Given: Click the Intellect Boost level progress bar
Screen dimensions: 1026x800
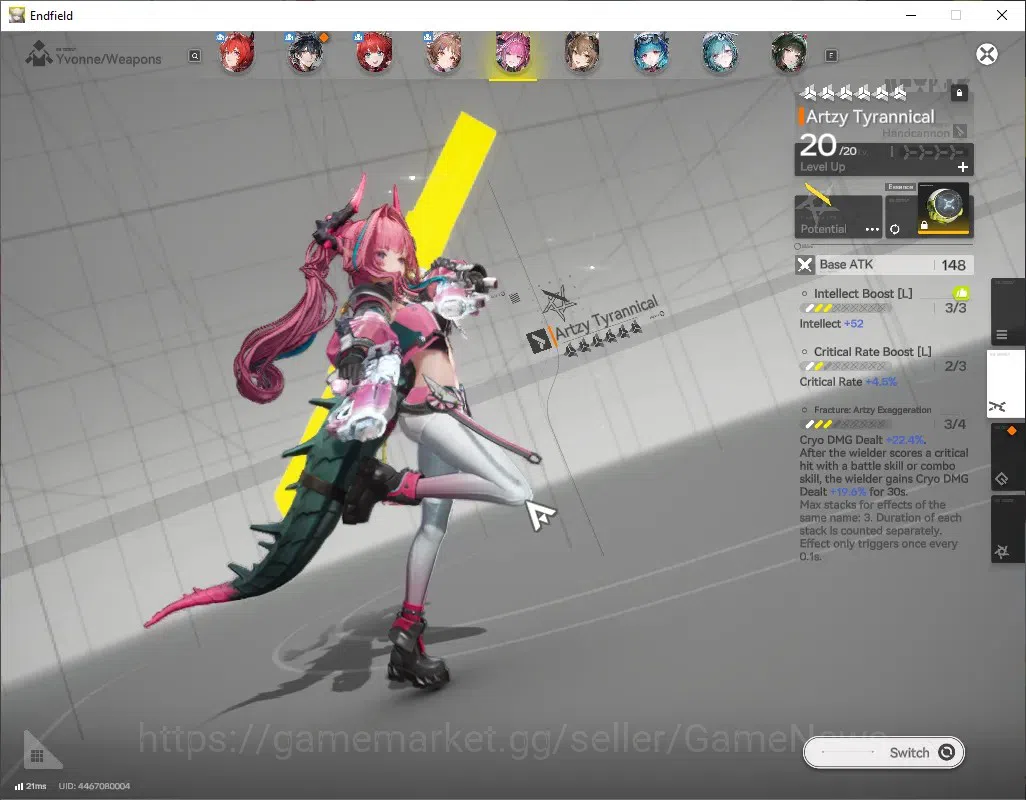Looking at the screenshot, I should point(845,308).
